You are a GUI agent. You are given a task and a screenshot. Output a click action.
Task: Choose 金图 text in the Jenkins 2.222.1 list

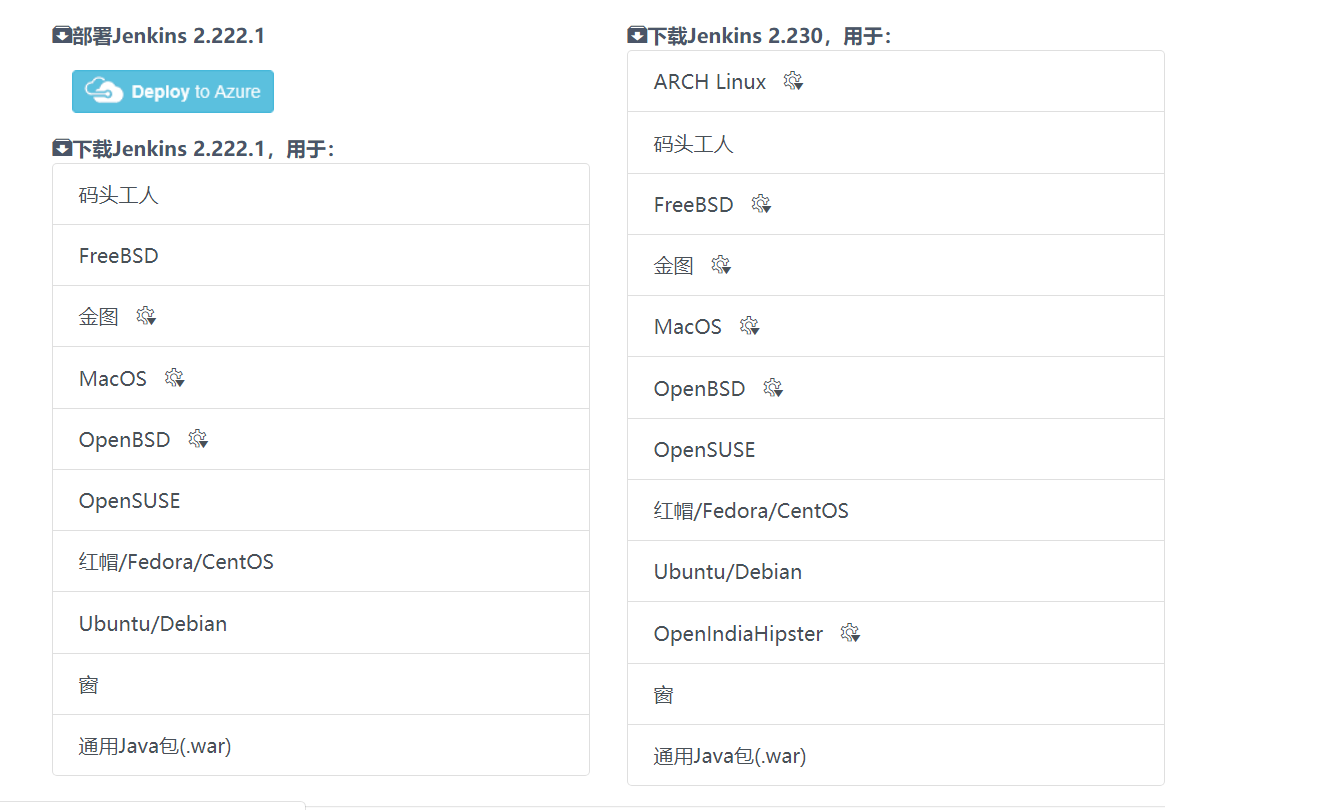(x=99, y=317)
